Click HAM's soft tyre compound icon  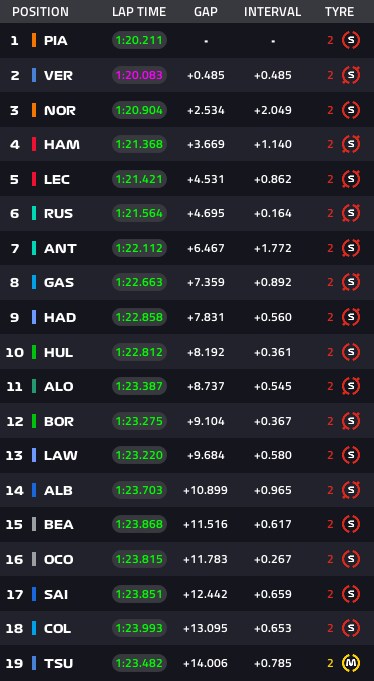click(x=351, y=144)
